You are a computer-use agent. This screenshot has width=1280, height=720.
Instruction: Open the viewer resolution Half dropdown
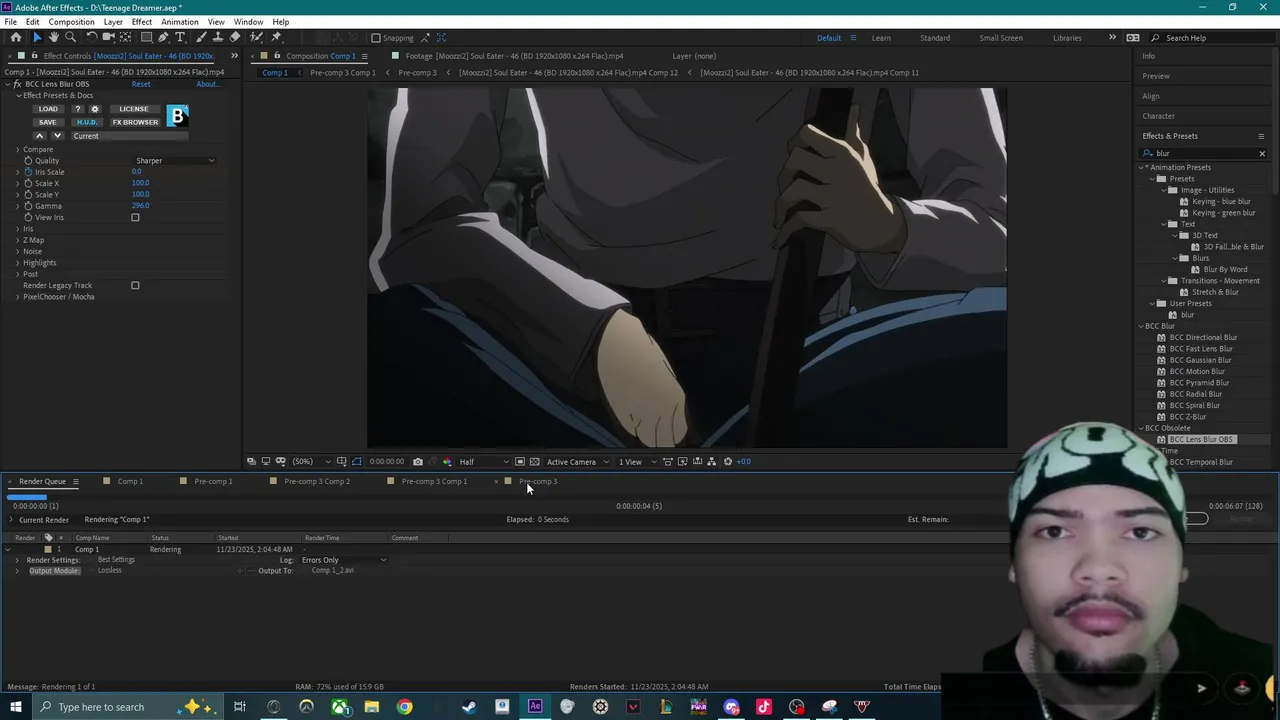tap(483, 462)
